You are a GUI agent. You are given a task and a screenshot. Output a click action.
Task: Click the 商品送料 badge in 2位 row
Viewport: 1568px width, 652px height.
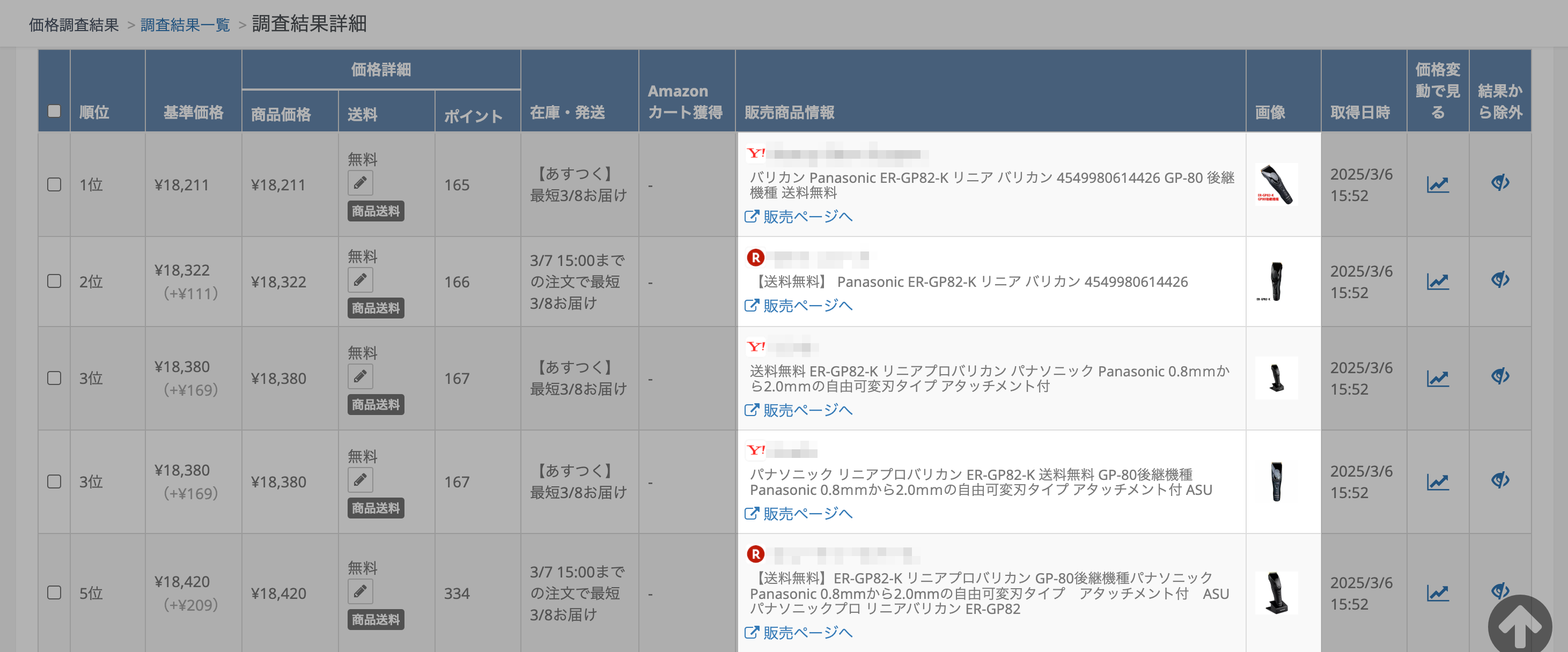click(376, 308)
